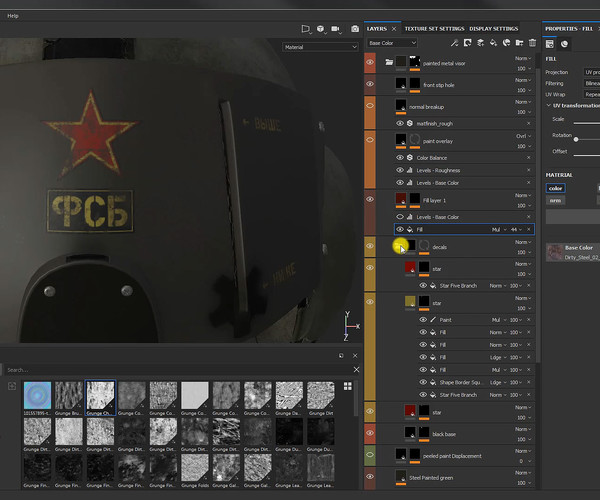Toggle visibility of paint overlay layer

click(370, 140)
